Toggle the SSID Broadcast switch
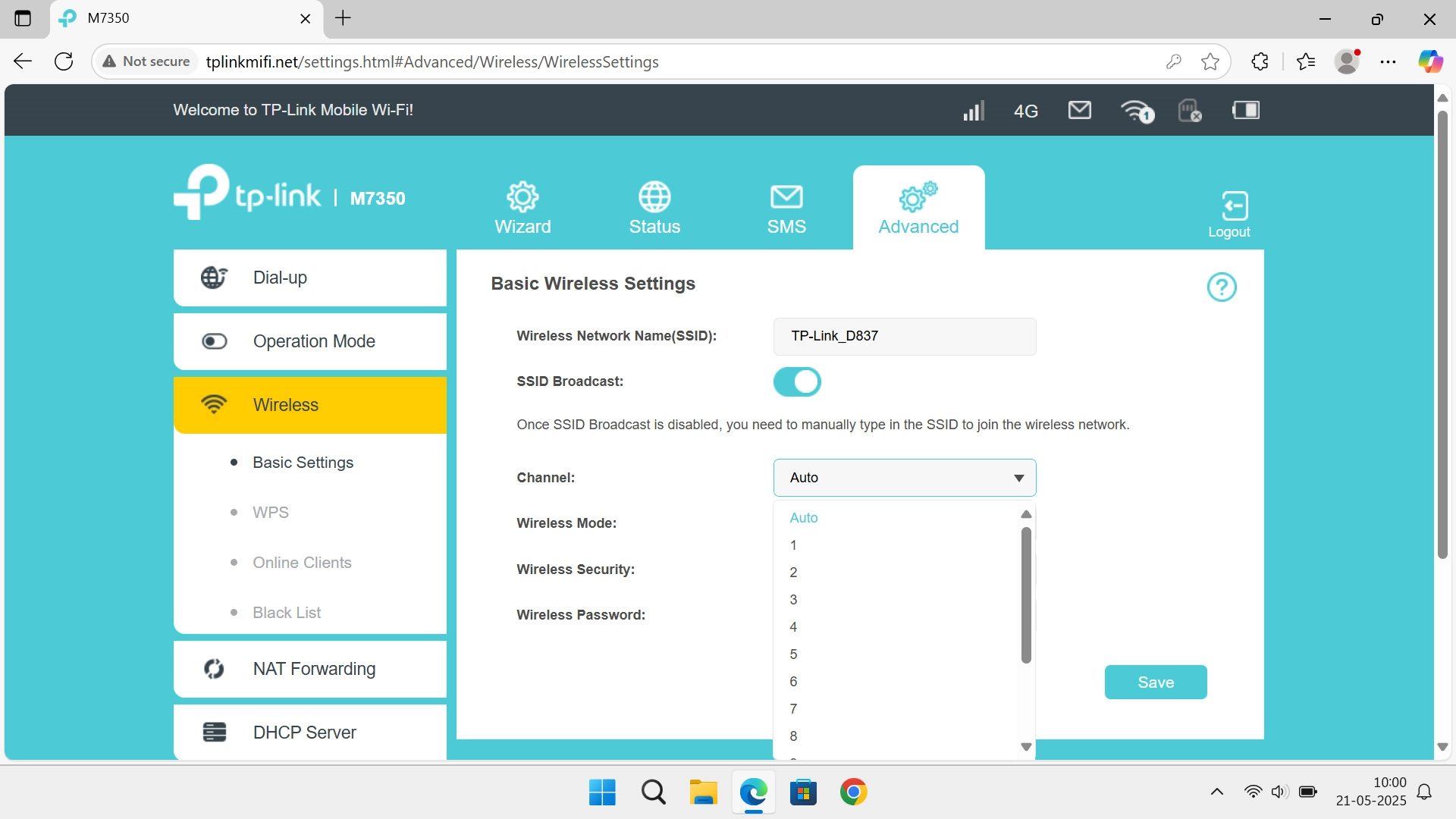 (x=797, y=382)
